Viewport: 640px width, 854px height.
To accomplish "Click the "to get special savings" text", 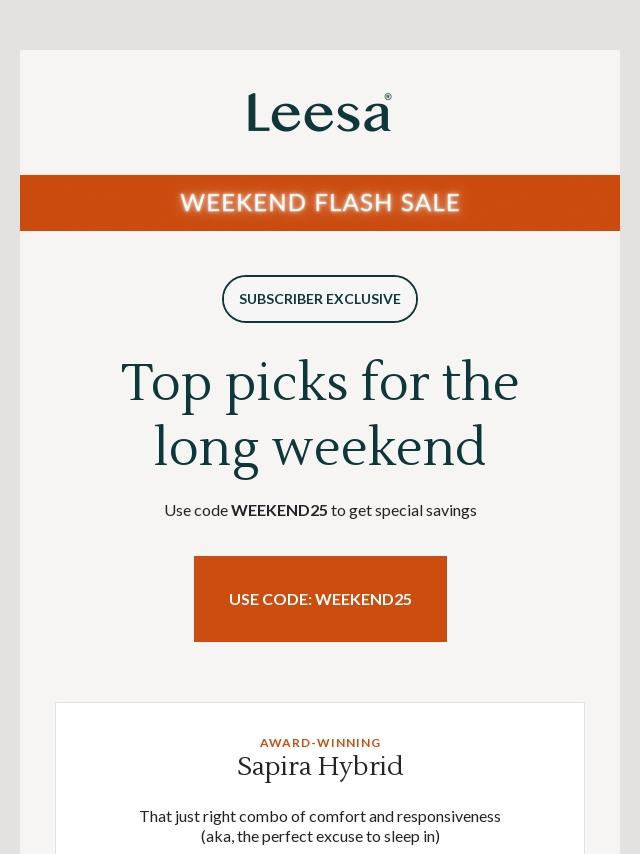I will click(x=404, y=510).
